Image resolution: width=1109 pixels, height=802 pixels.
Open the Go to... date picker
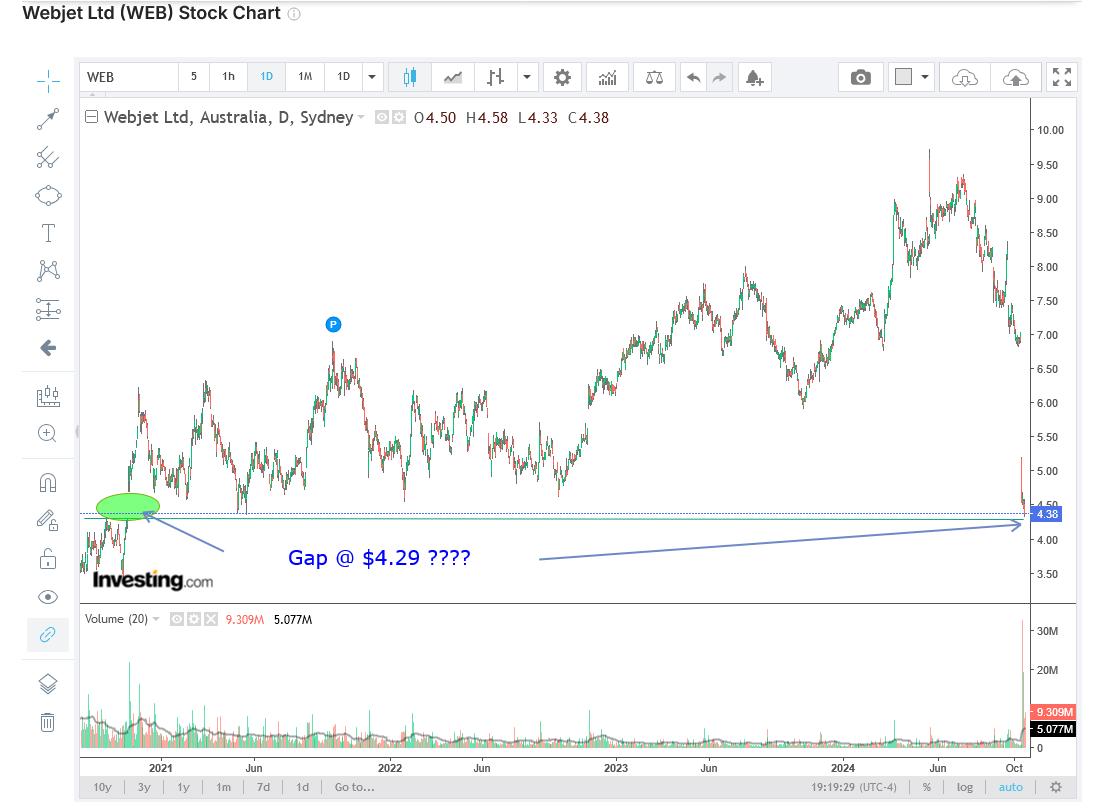coord(355,787)
